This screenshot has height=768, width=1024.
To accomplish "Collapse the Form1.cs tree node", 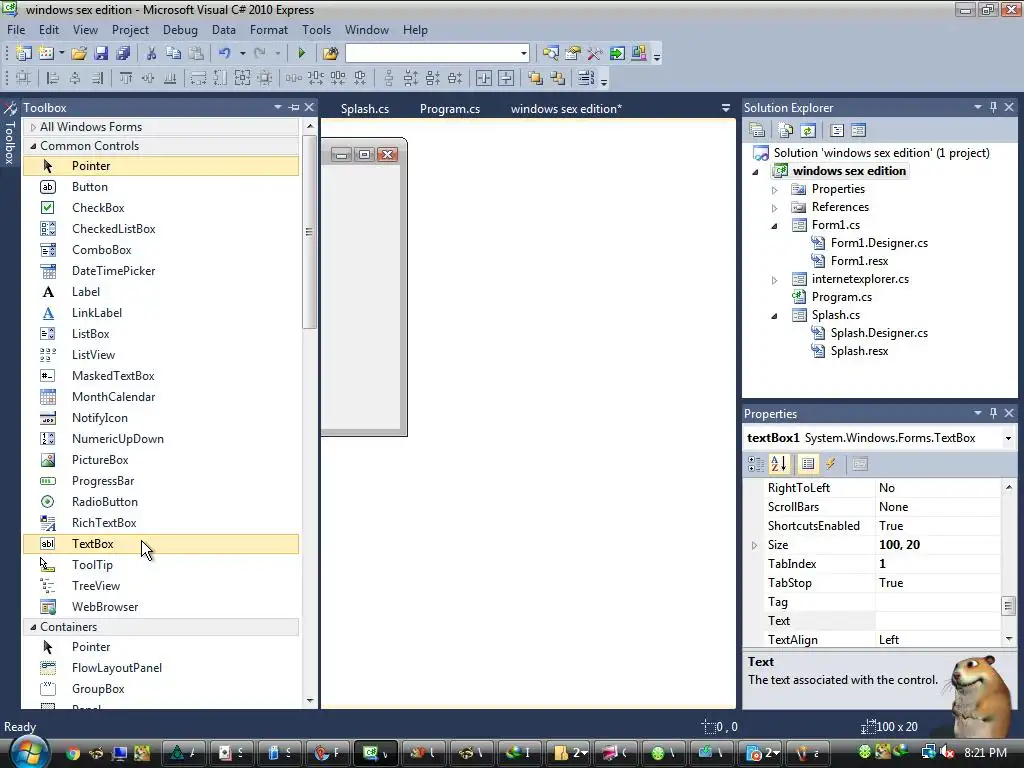I will pyautogui.click(x=775, y=226).
